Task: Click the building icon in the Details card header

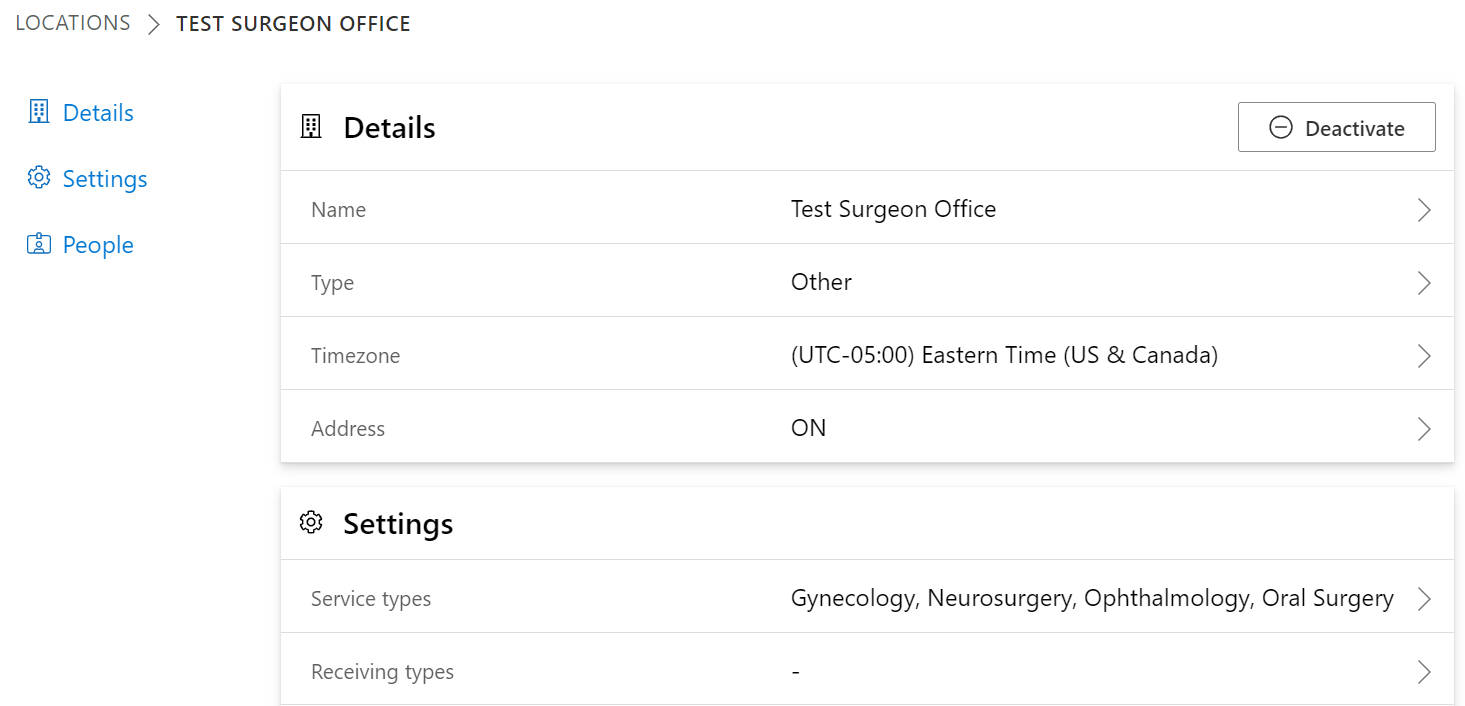Action: tap(310, 126)
